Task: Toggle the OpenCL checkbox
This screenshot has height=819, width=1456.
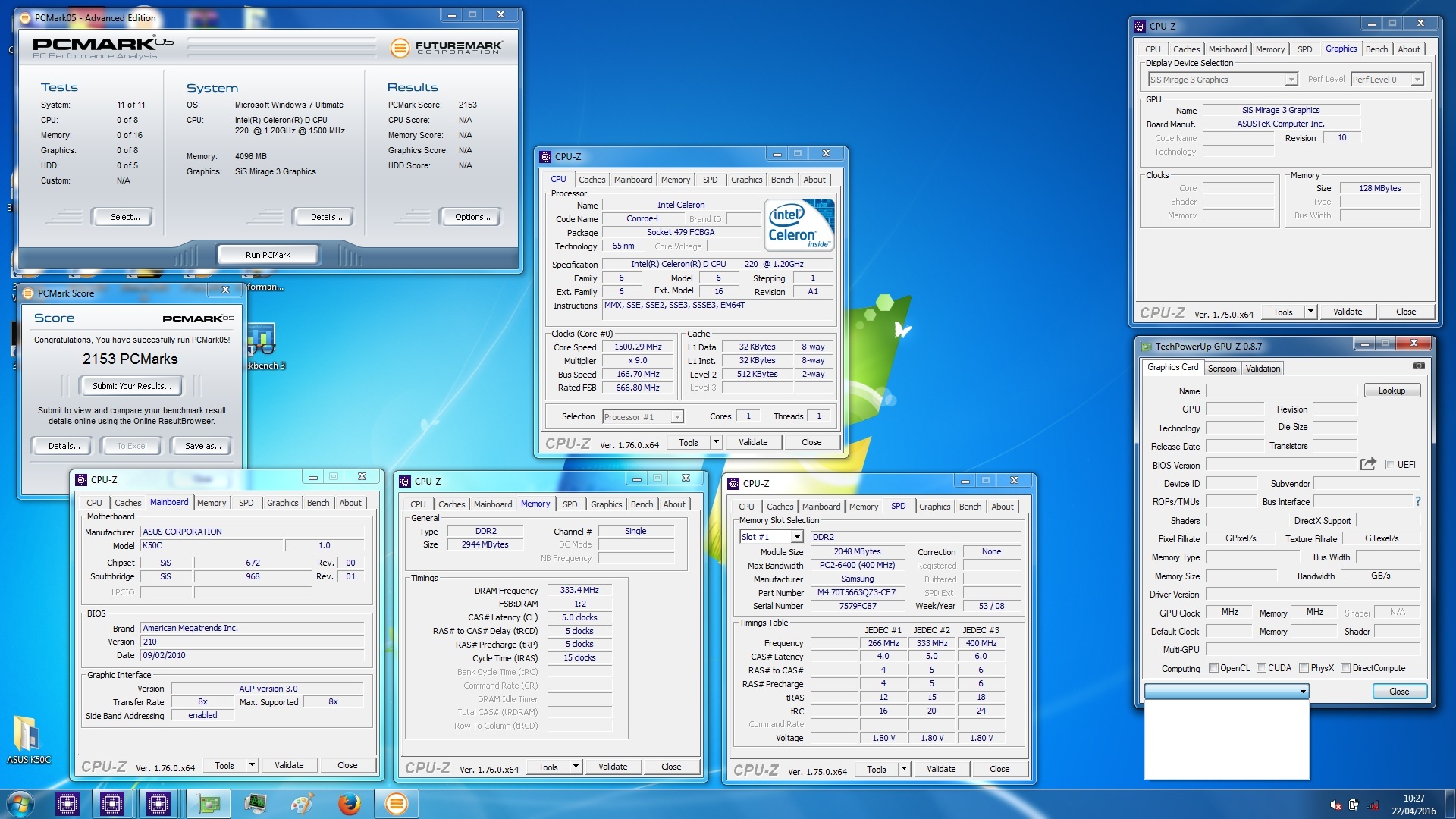Action: click(x=1213, y=668)
